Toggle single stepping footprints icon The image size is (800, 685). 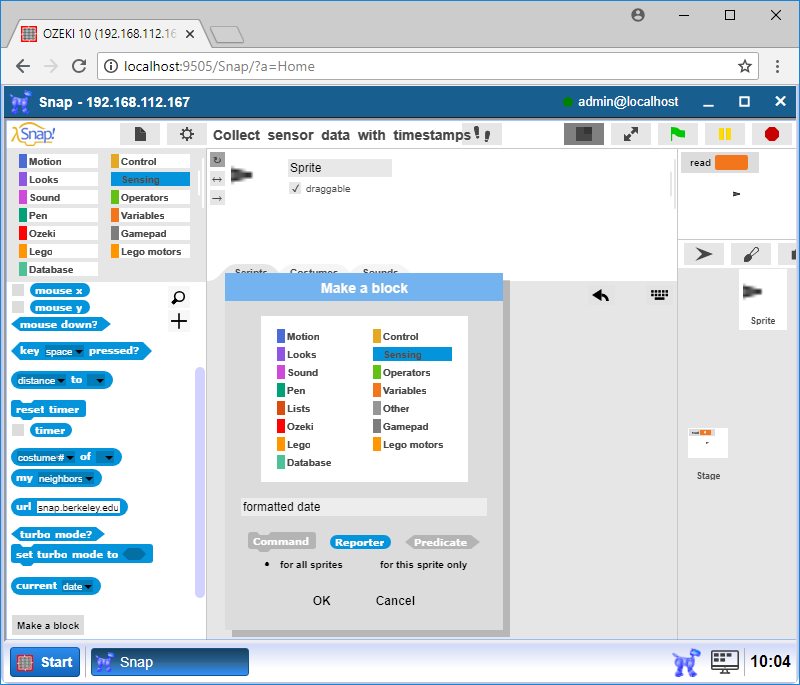(482, 134)
